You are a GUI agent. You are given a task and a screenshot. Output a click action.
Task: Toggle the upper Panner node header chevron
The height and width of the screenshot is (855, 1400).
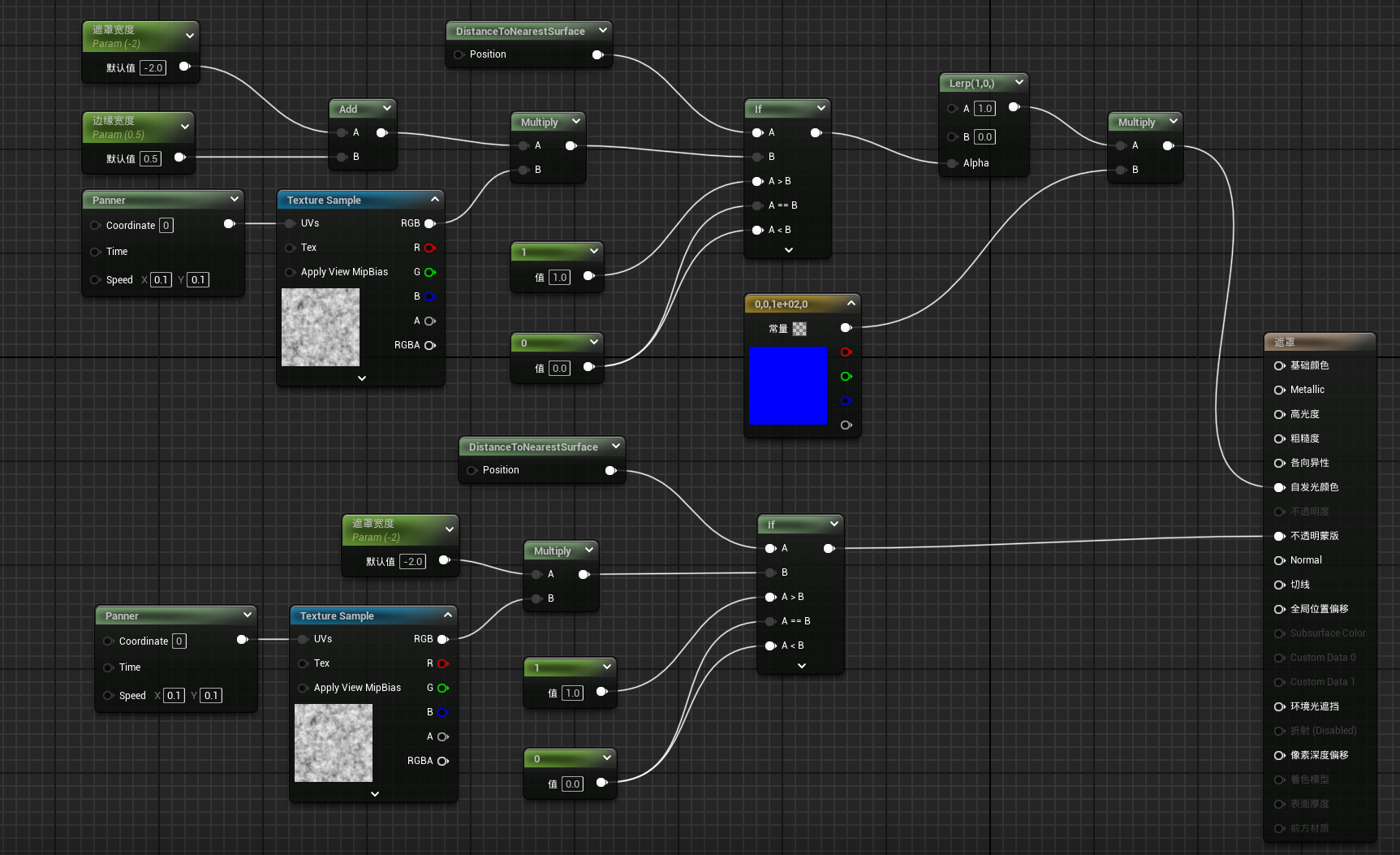(x=235, y=200)
